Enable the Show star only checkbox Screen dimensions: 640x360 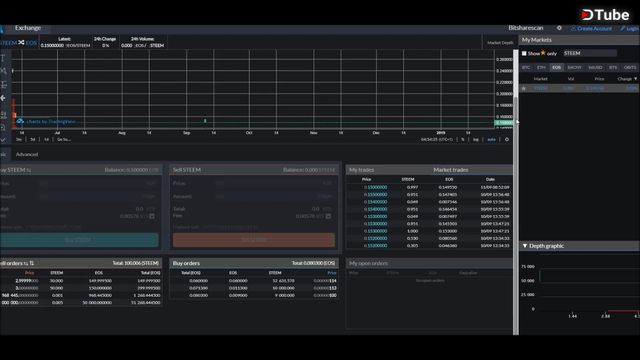pos(524,53)
